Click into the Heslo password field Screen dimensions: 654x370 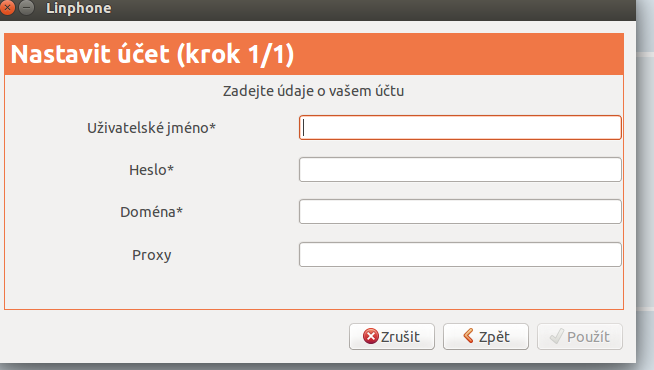[460, 170]
